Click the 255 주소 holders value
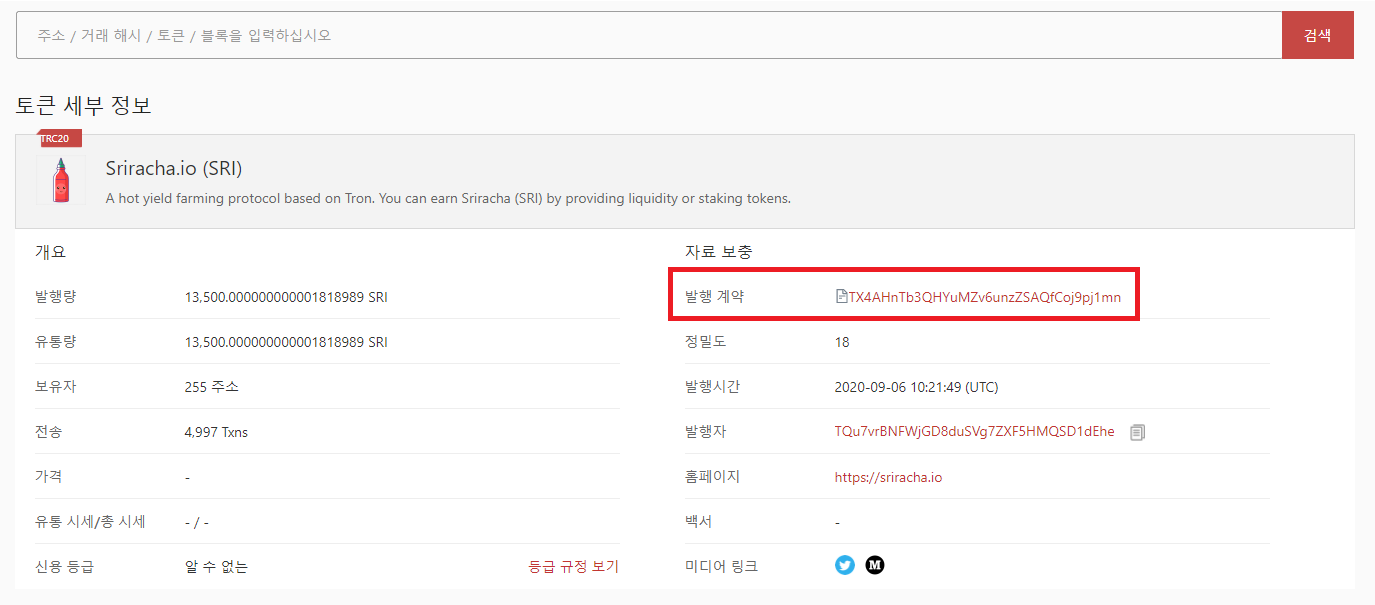Image resolution: width=1375 pixels, height=605 pixels. [212, 387]
